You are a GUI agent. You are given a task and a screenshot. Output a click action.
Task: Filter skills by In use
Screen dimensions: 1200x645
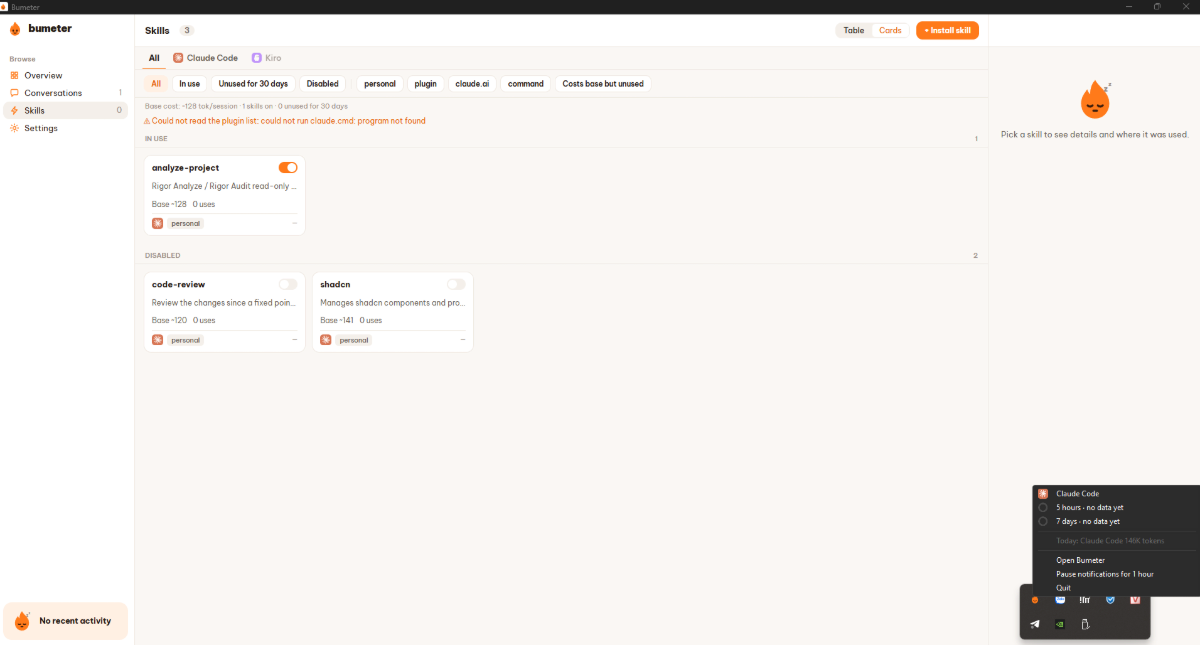click(190, 84)
